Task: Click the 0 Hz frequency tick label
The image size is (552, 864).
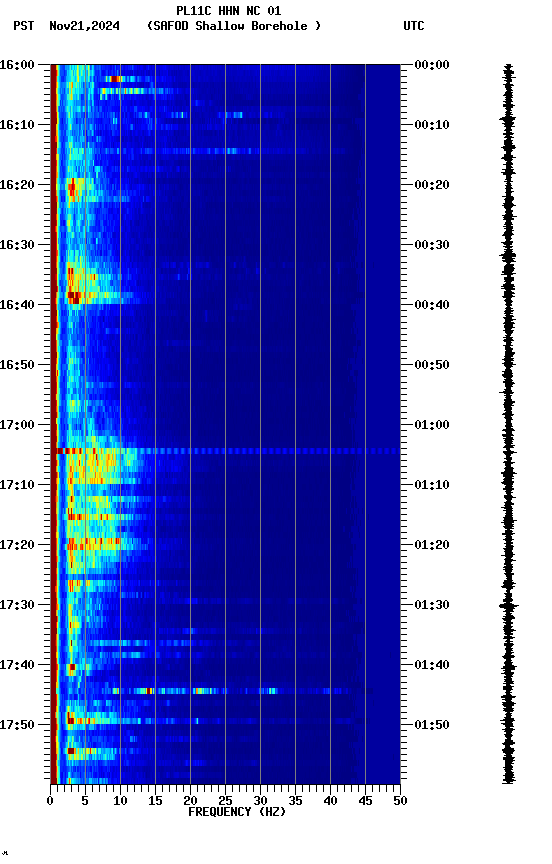Action: point(50,801)
